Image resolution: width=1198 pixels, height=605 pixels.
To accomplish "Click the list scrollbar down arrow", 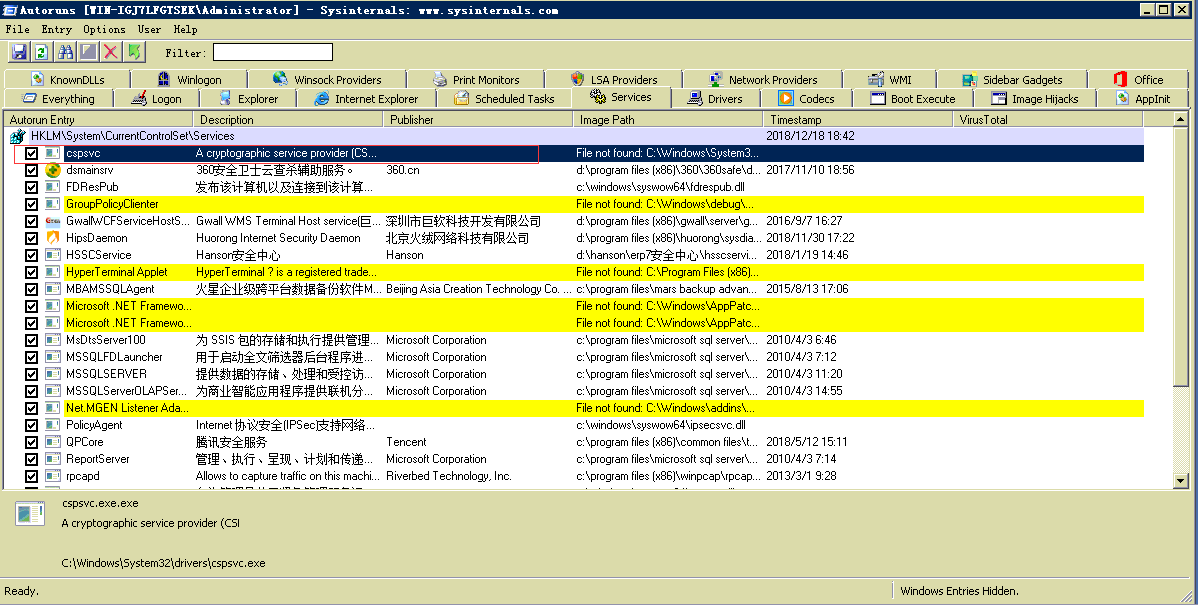I will pos(1180,480).
